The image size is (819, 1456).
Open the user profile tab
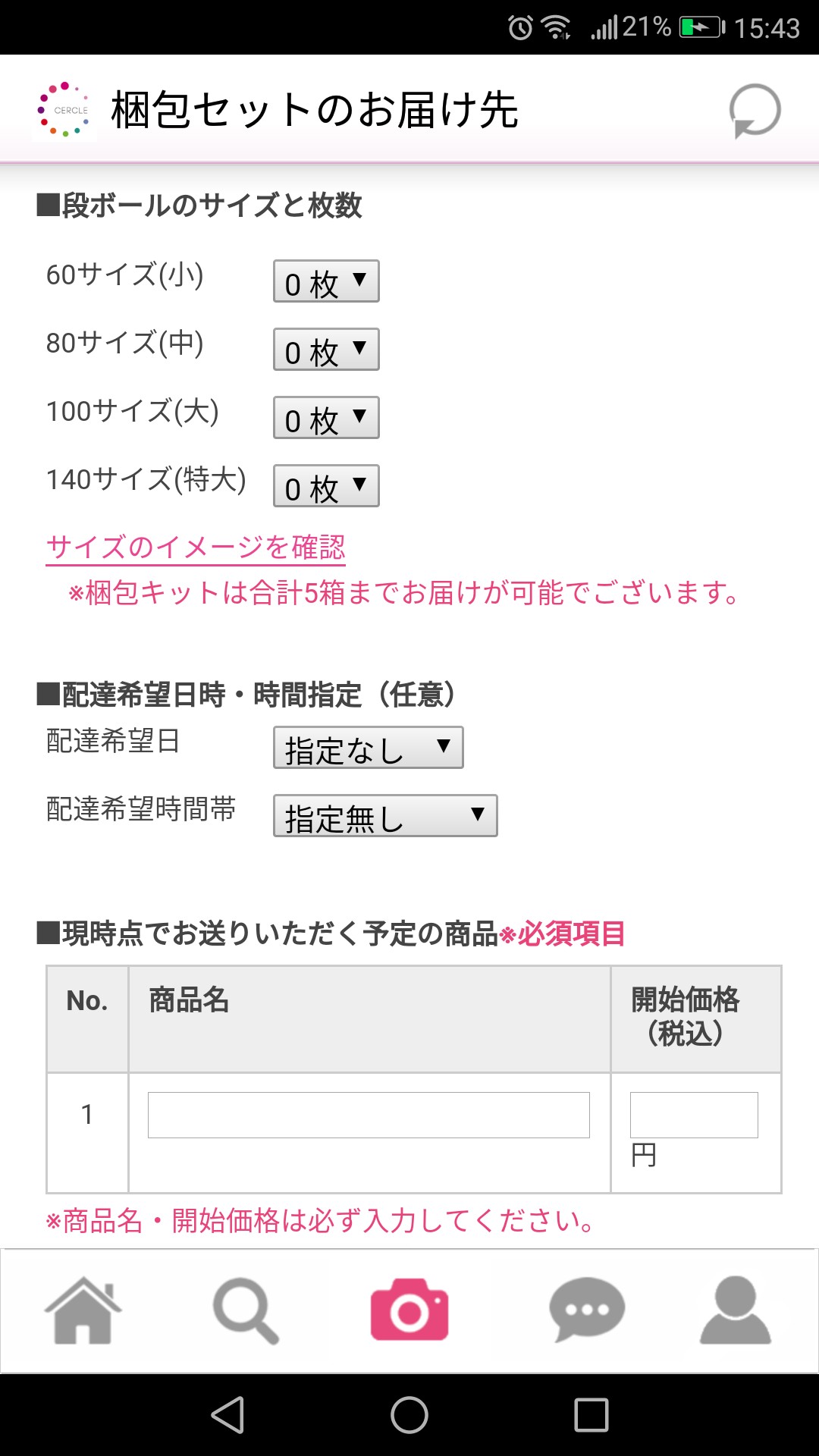tap(735, 1310)
